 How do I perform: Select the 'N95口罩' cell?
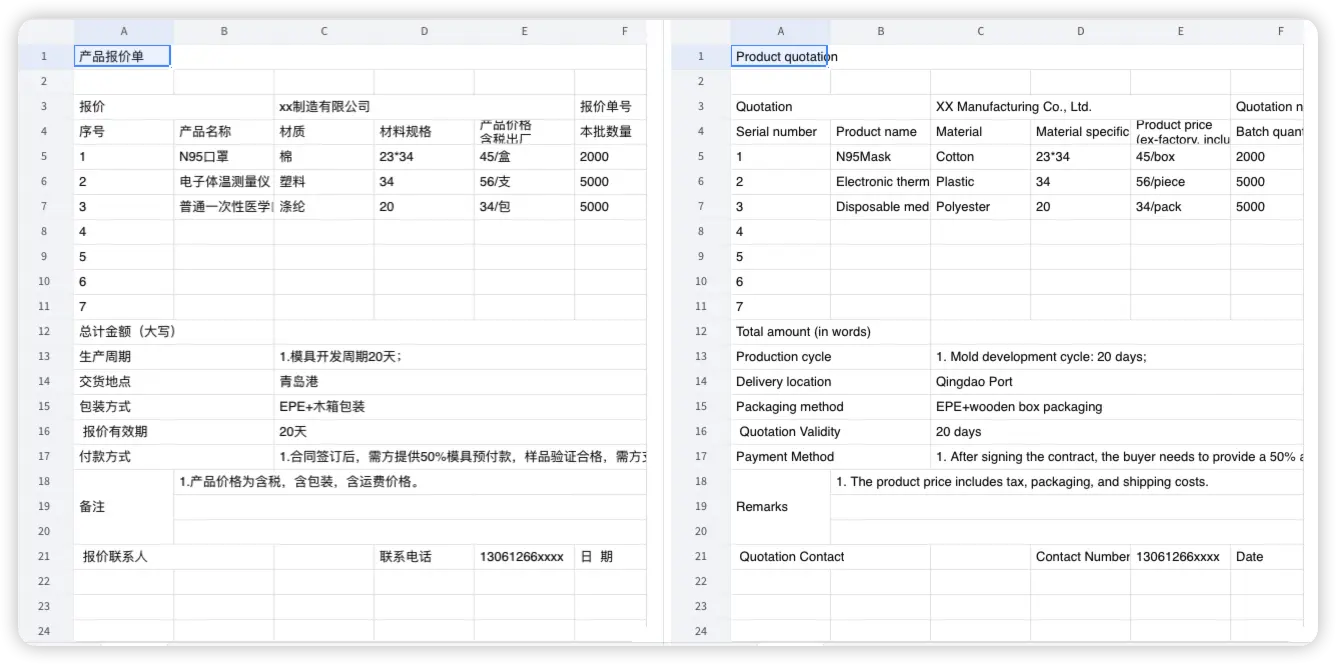[x=224, y=156]
